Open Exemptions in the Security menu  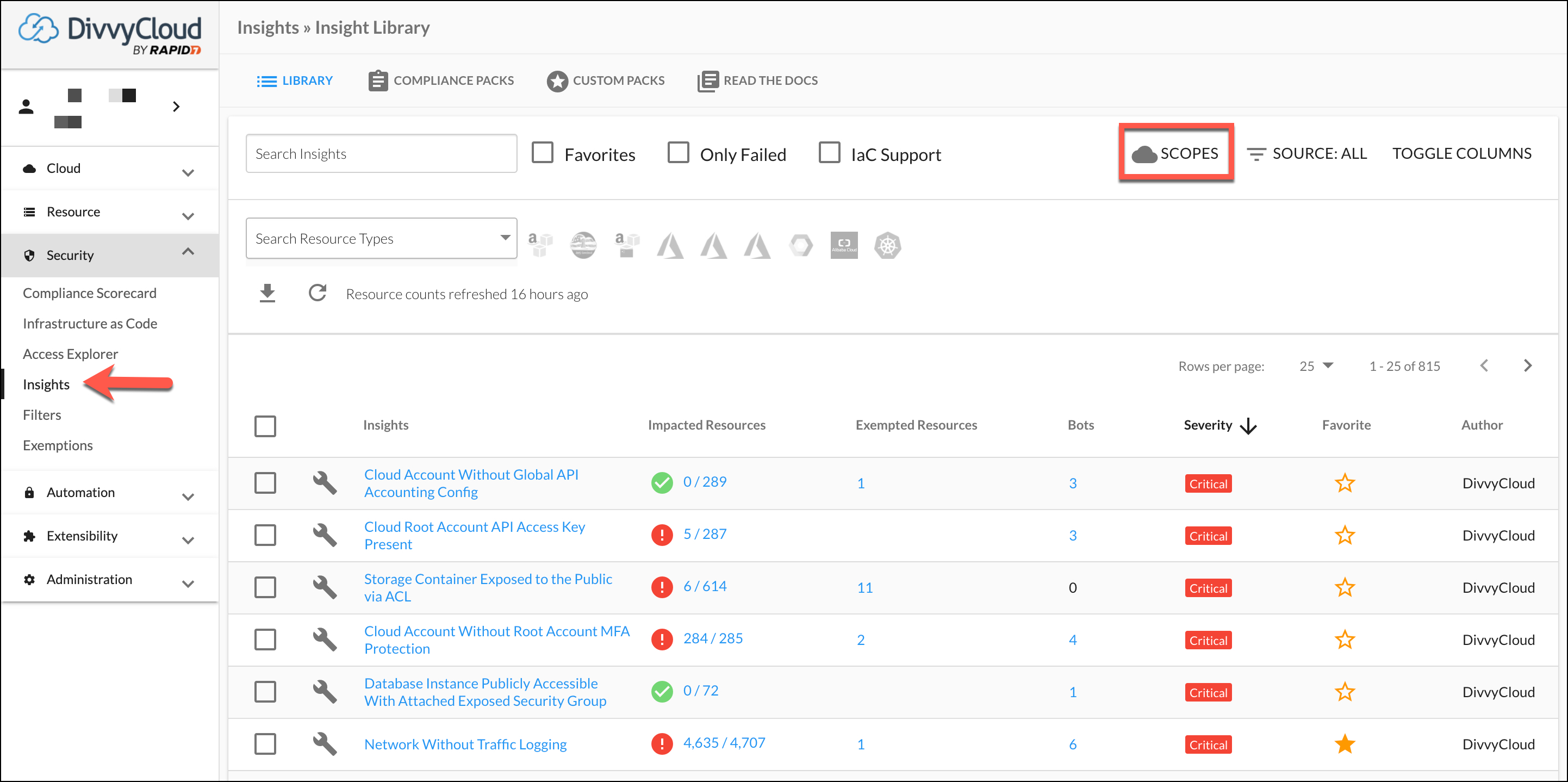click(x=58, y=445)
